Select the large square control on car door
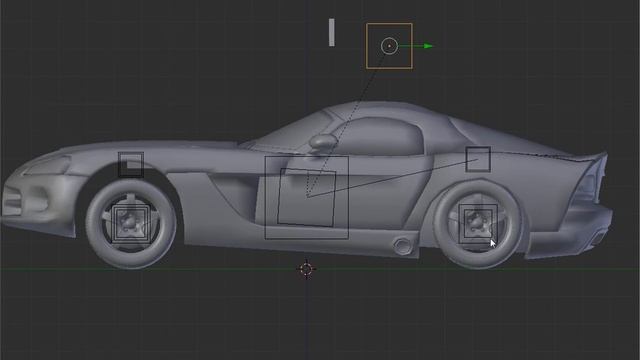The width and height of the screenshot is (640, 360). point(307,198)
